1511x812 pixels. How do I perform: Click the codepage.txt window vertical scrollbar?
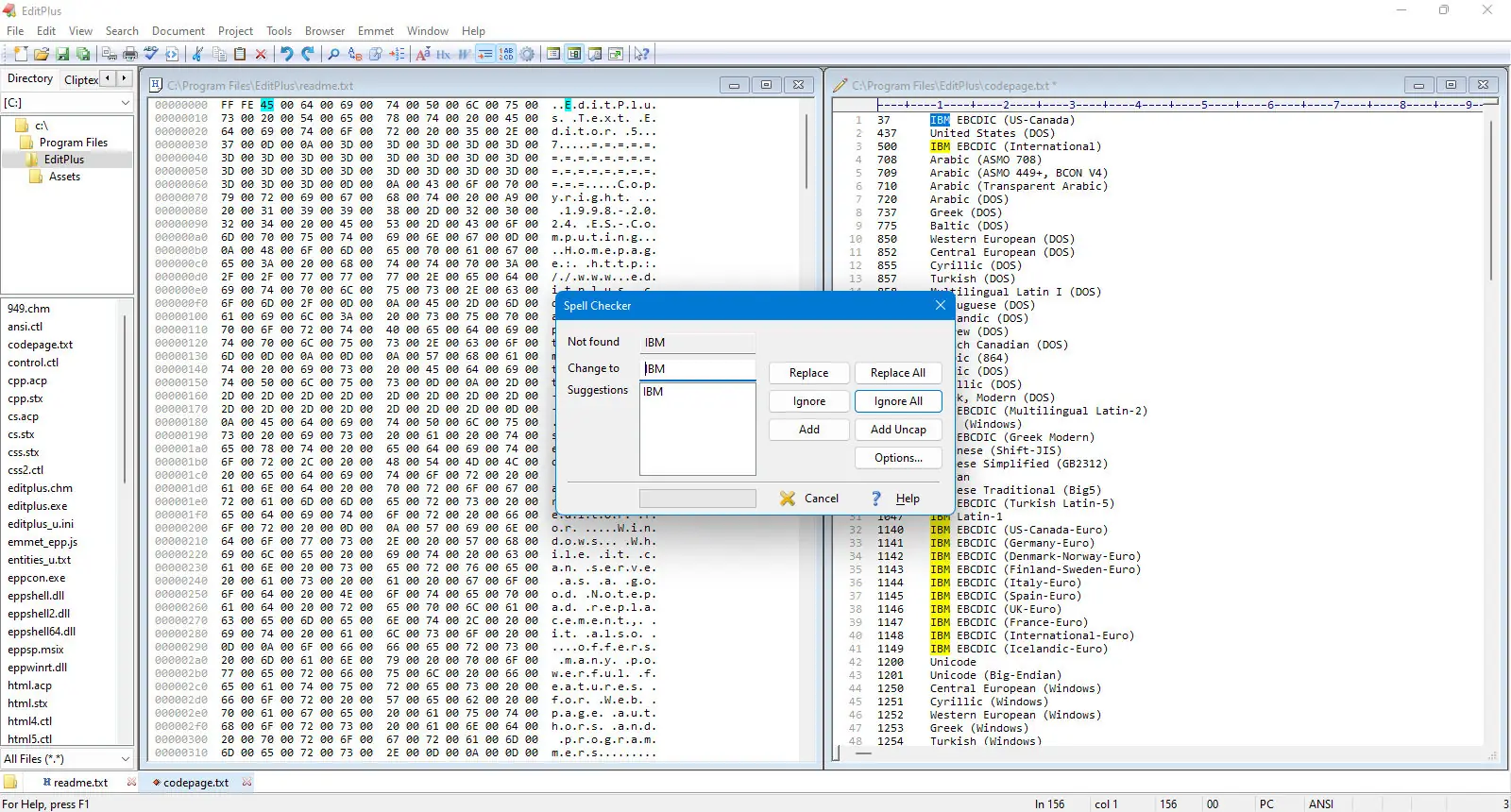1492,198
